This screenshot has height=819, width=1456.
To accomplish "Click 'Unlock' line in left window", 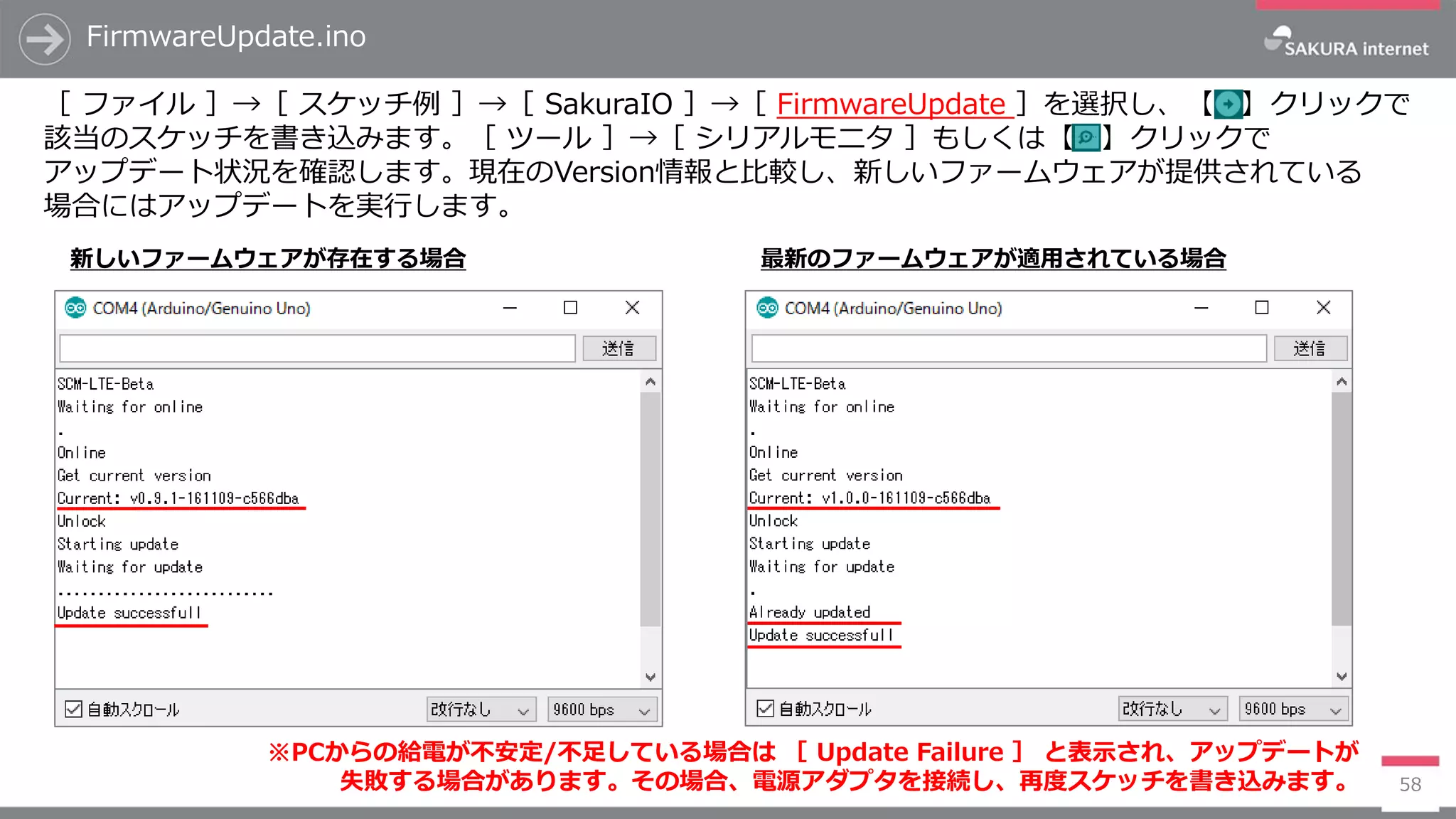I will click(x=82, y=521).
